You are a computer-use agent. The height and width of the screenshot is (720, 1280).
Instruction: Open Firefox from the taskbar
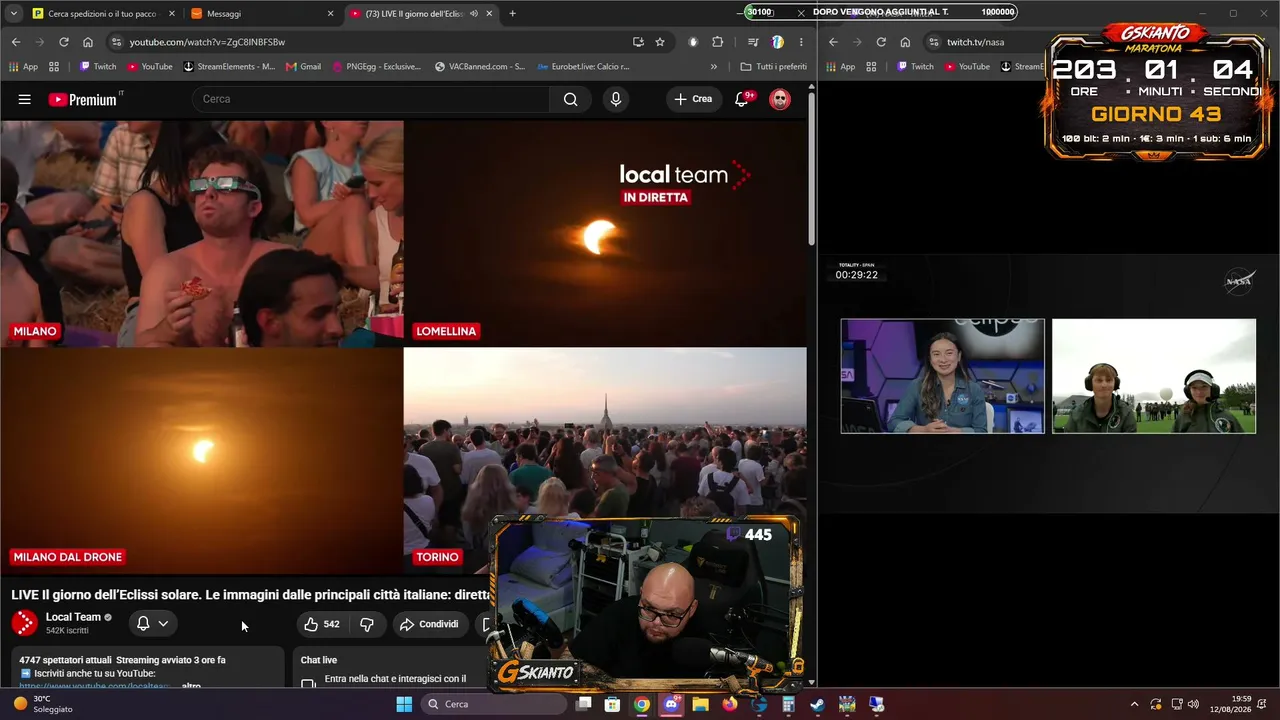point(730,704)
